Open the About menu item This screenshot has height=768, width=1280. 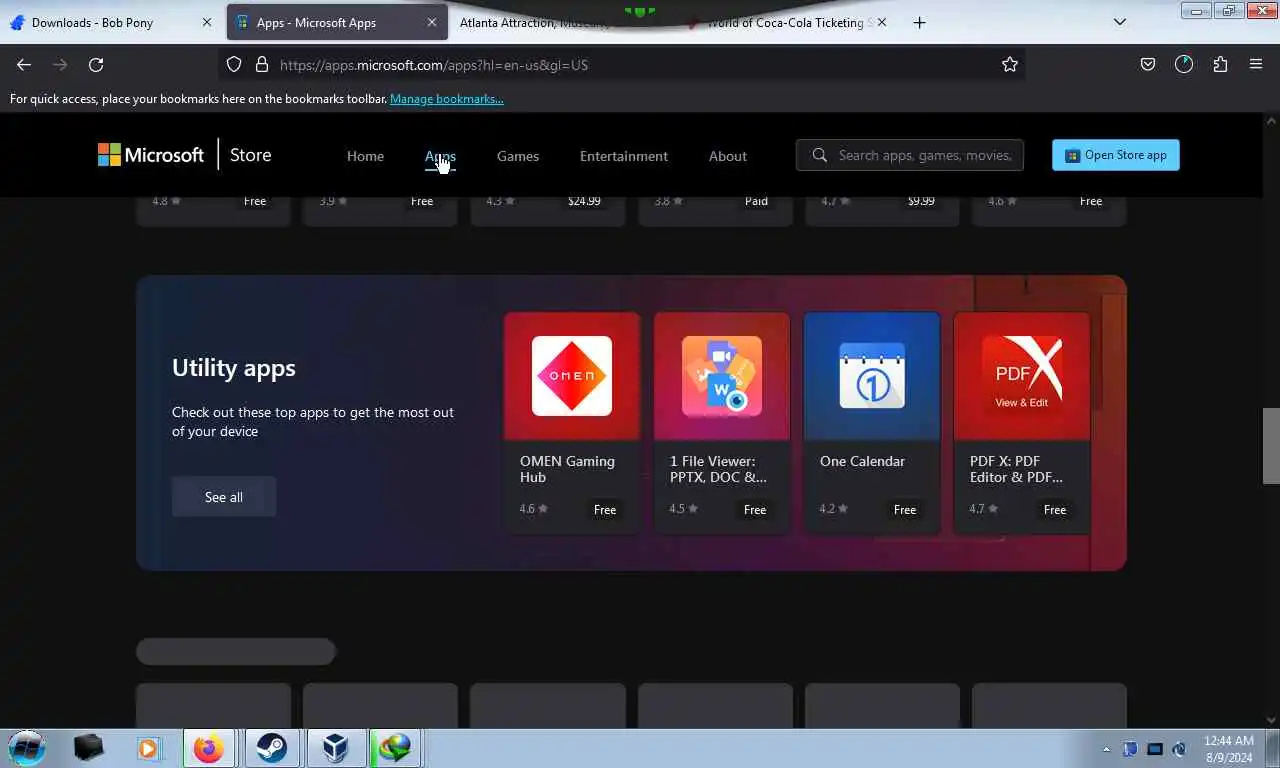728,156
